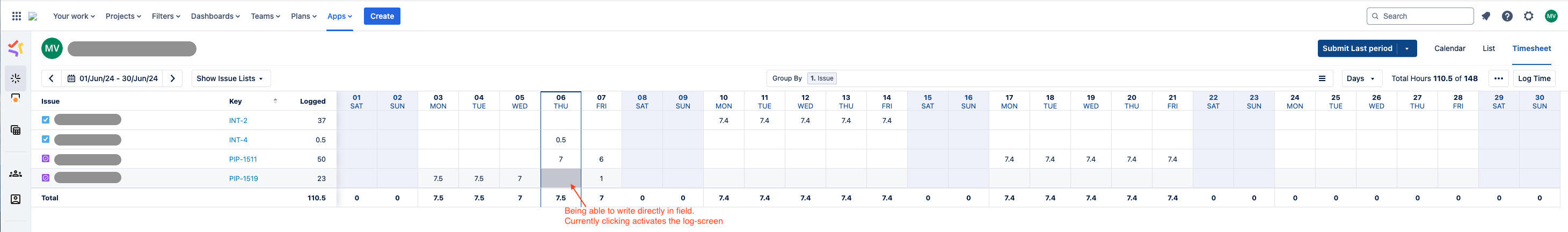Click the Group By hamburger lines icon
The width and height of the screenshot is (1568, 232).
click(x=1322, y=78)
